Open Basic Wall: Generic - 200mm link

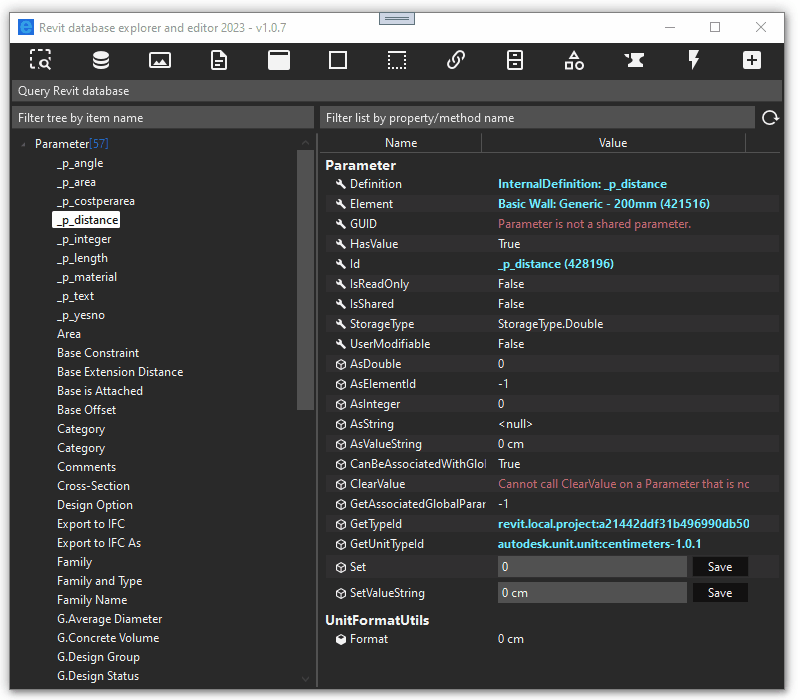[604, 204]
